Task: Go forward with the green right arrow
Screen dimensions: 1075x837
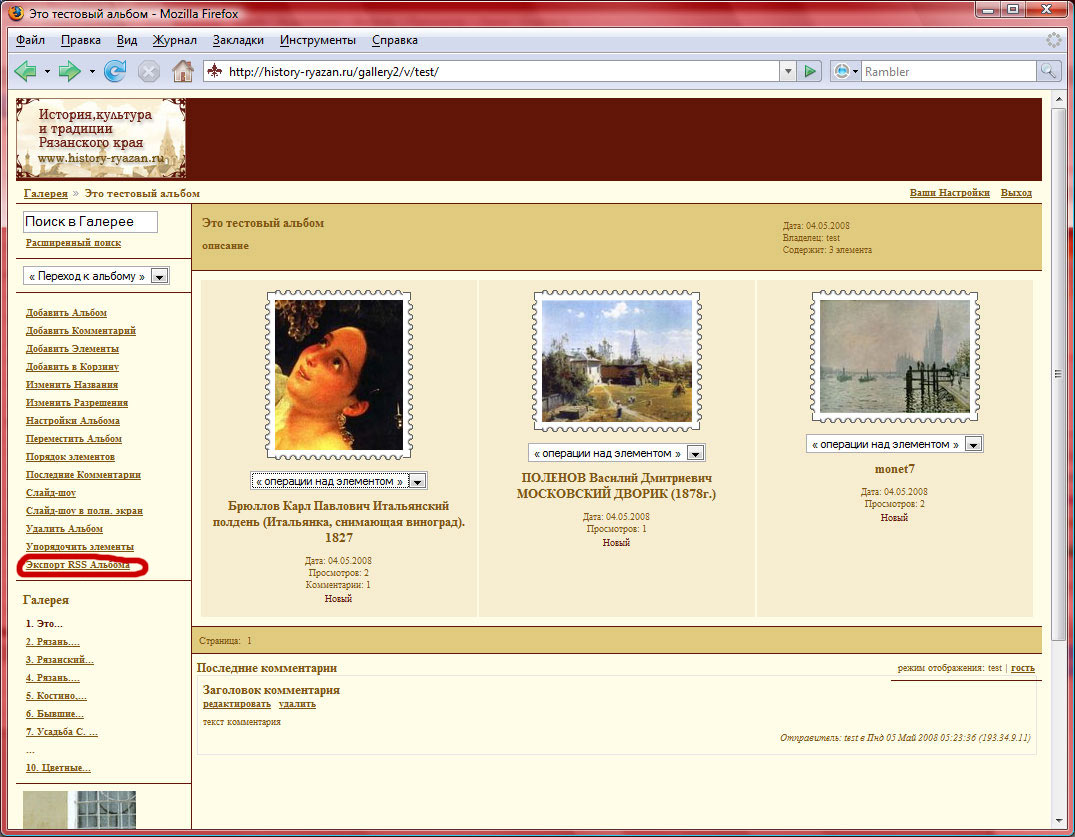Action: (x=69, y=71)
